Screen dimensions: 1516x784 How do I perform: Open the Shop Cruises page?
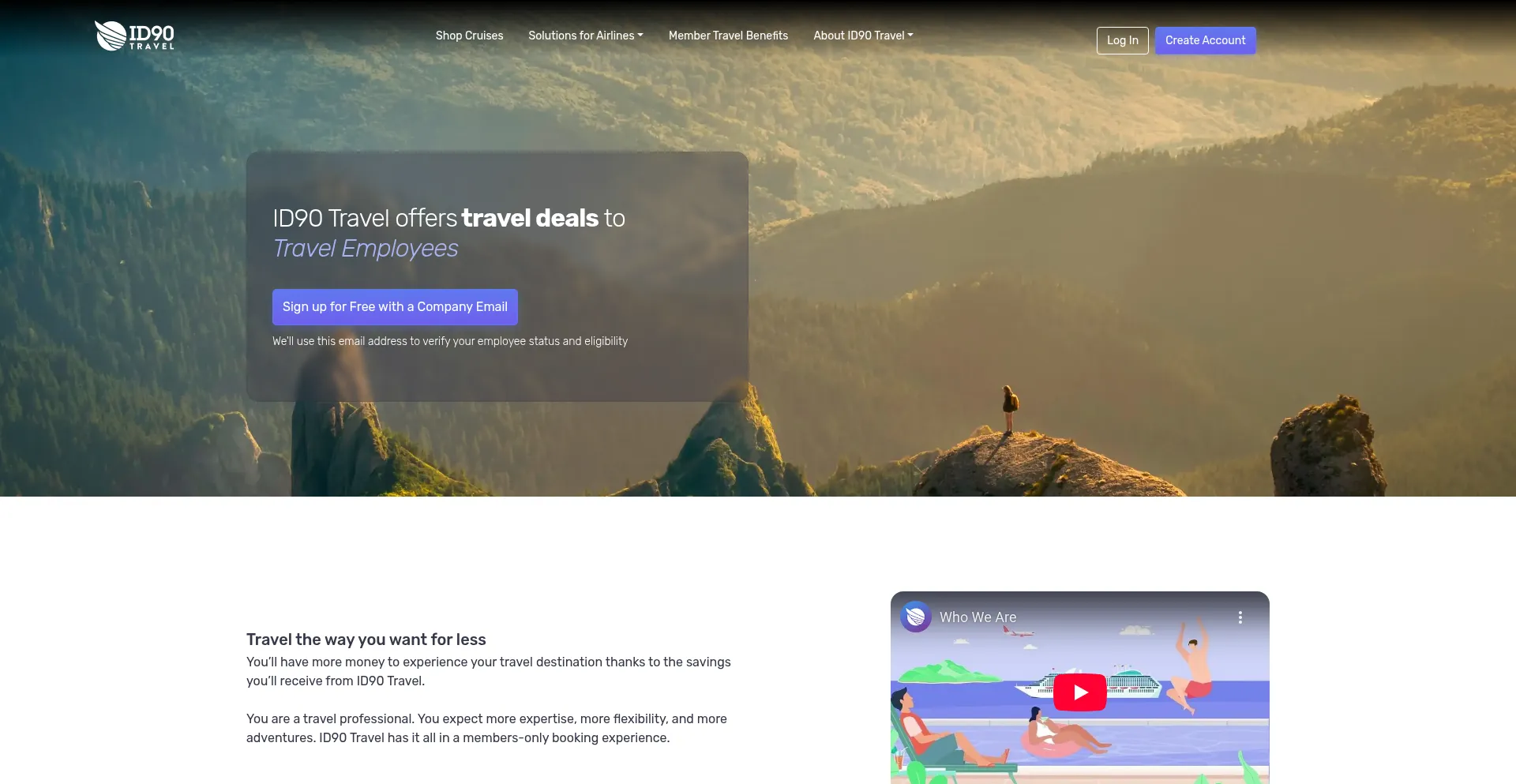(469, 36)
